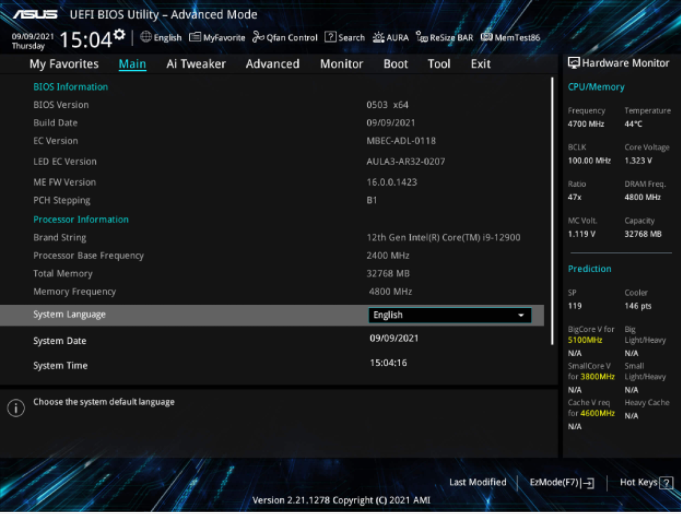The image size is (681, 514).
Task: Open the Tool tab
Action: tap(439, 64)
